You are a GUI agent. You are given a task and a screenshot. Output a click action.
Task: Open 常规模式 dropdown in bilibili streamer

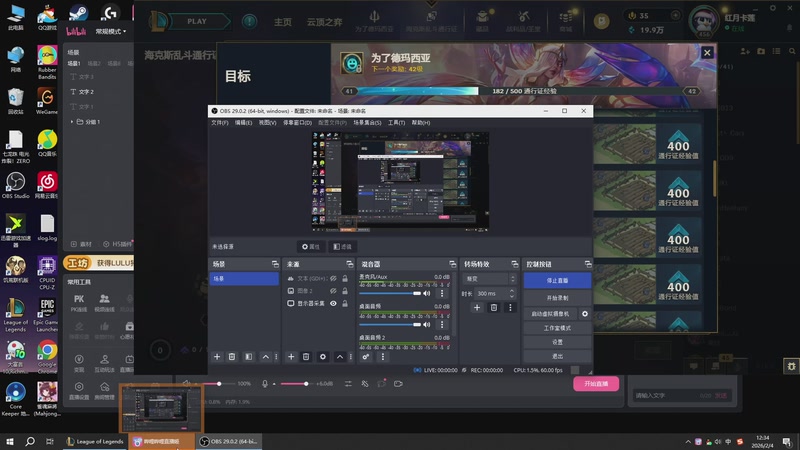(111, 32)
